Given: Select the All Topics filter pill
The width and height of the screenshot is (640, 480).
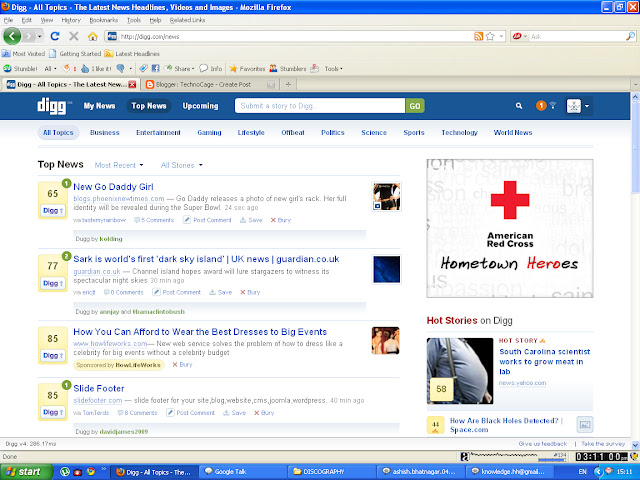Looking at the screenshot, I should 58,132.
